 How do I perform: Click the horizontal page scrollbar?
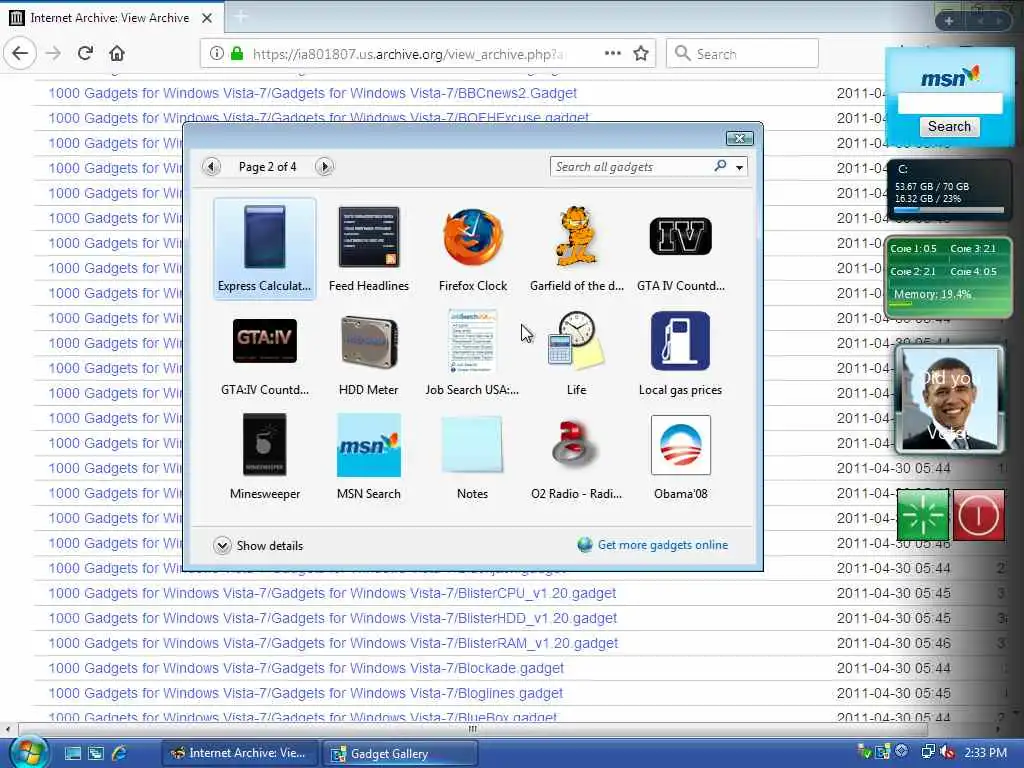click(472, 729)
